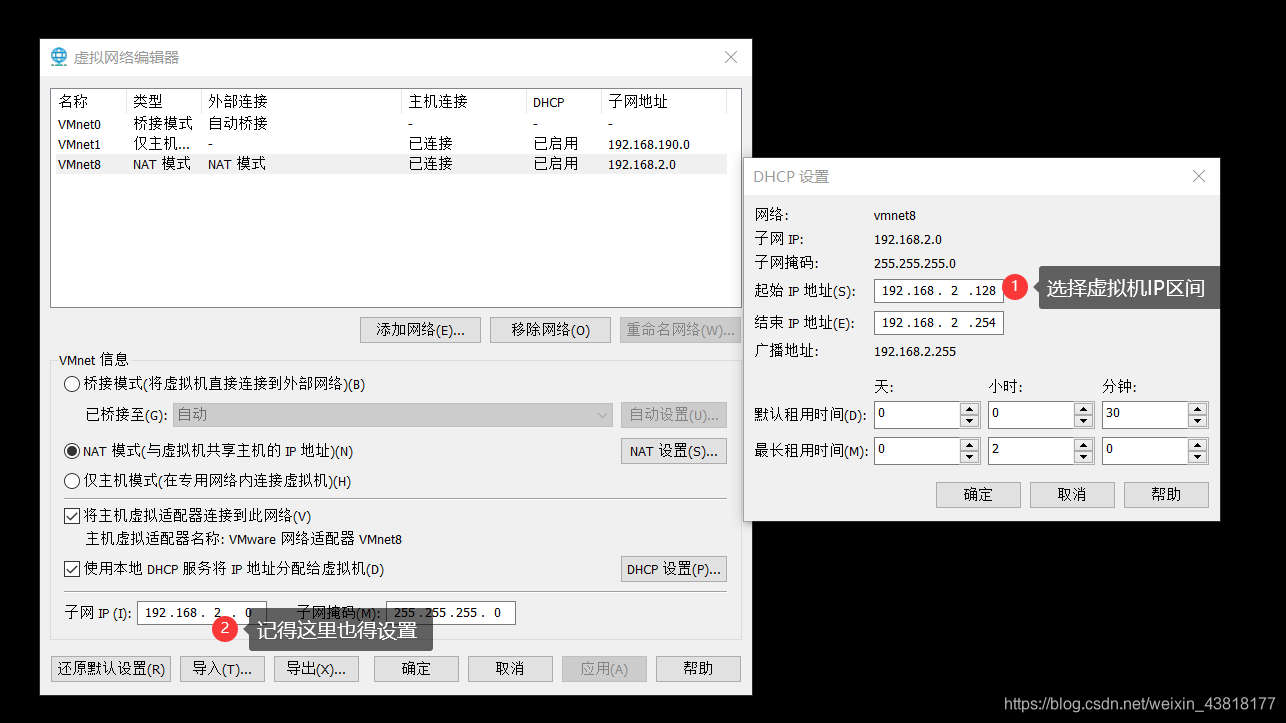Click 添加网络(E)... button
Image resolution: width=1286 pixels, height=723 pixels.
(420, 330)
